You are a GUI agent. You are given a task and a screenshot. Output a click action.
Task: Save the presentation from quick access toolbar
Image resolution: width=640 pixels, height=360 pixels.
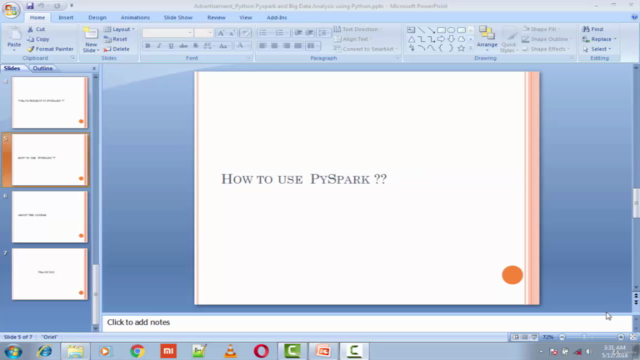(x=30, y=6)
